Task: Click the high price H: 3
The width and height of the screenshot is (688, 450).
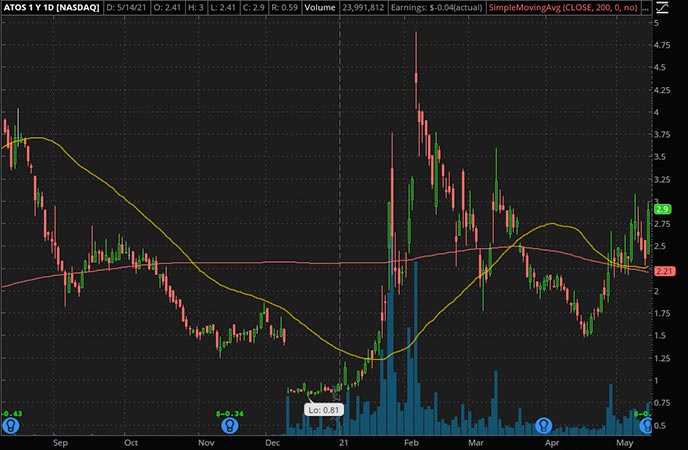Action: pos(196,7)
